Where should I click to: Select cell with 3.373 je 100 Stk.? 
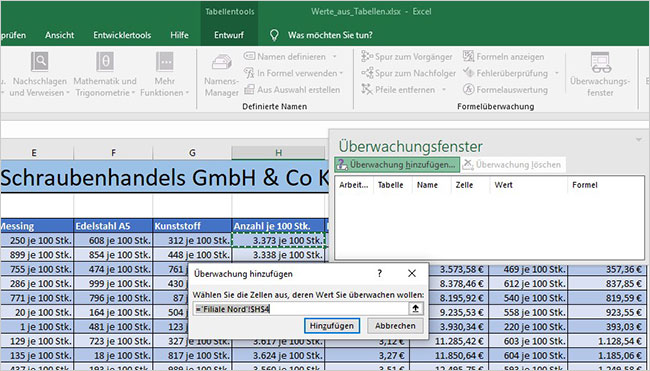click(278, 240)
